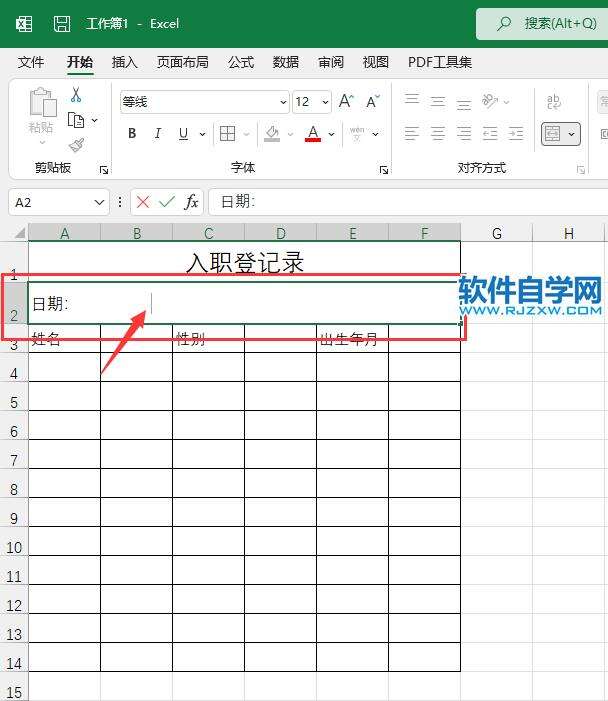Viewport: 608px width, 701px height.
Task: Select column H header
Action: tap(569, 233)
